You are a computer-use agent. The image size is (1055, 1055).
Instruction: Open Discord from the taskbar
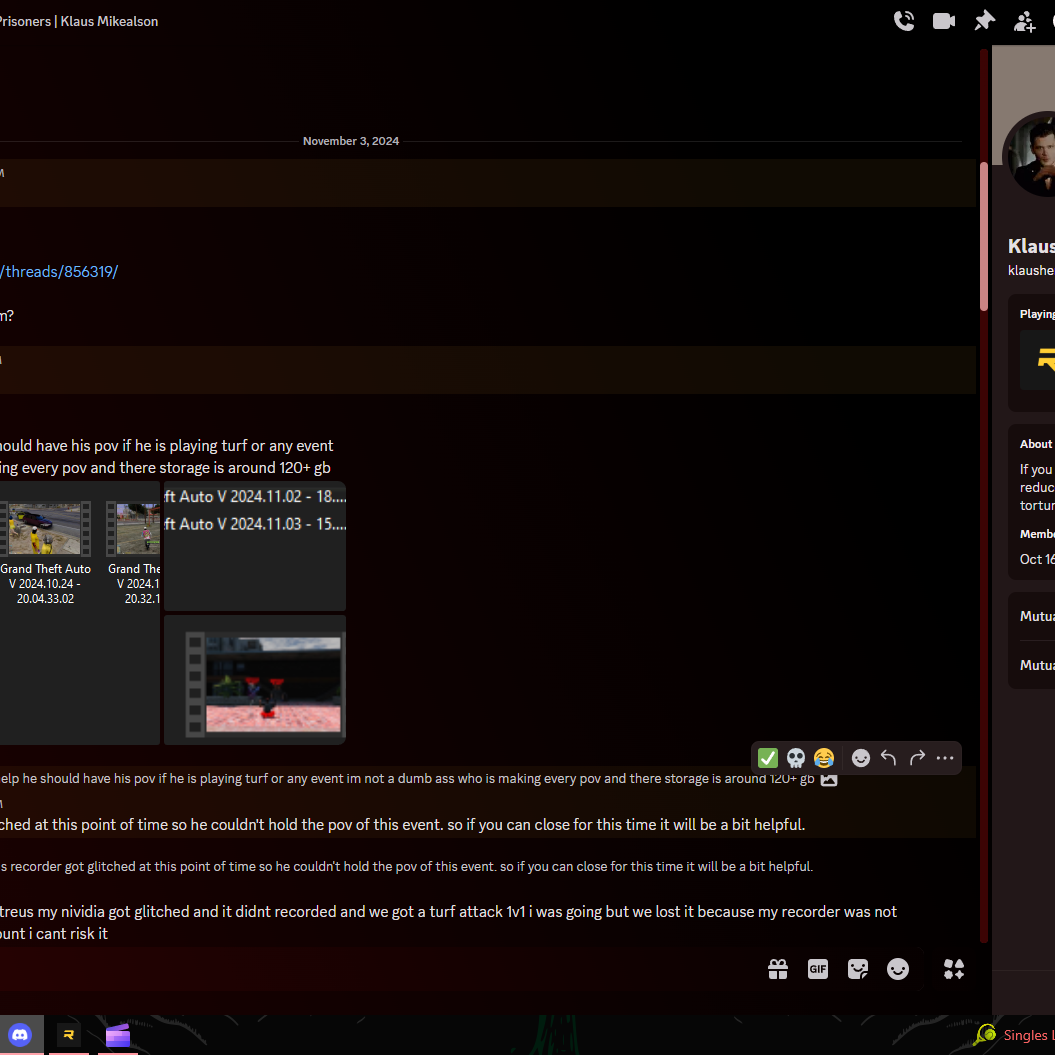pos(20,1035)
